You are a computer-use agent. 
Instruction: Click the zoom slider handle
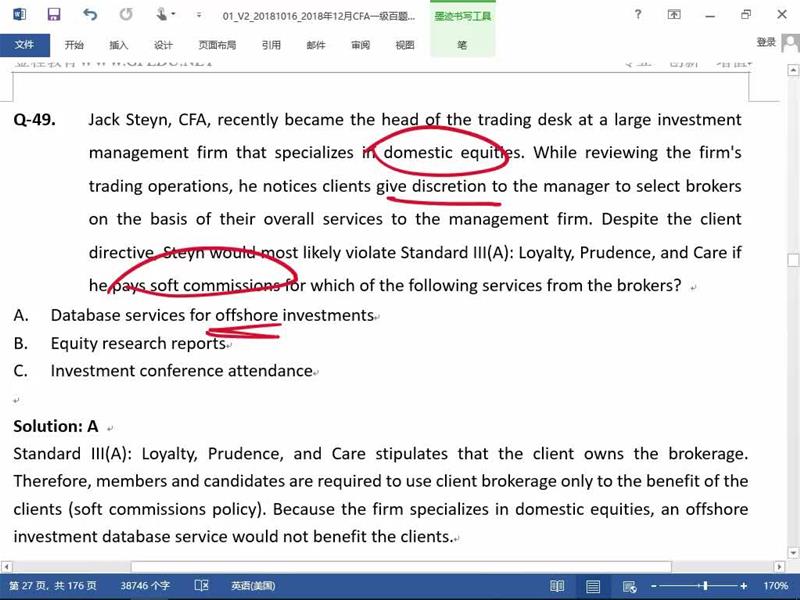tap(705, 586)
